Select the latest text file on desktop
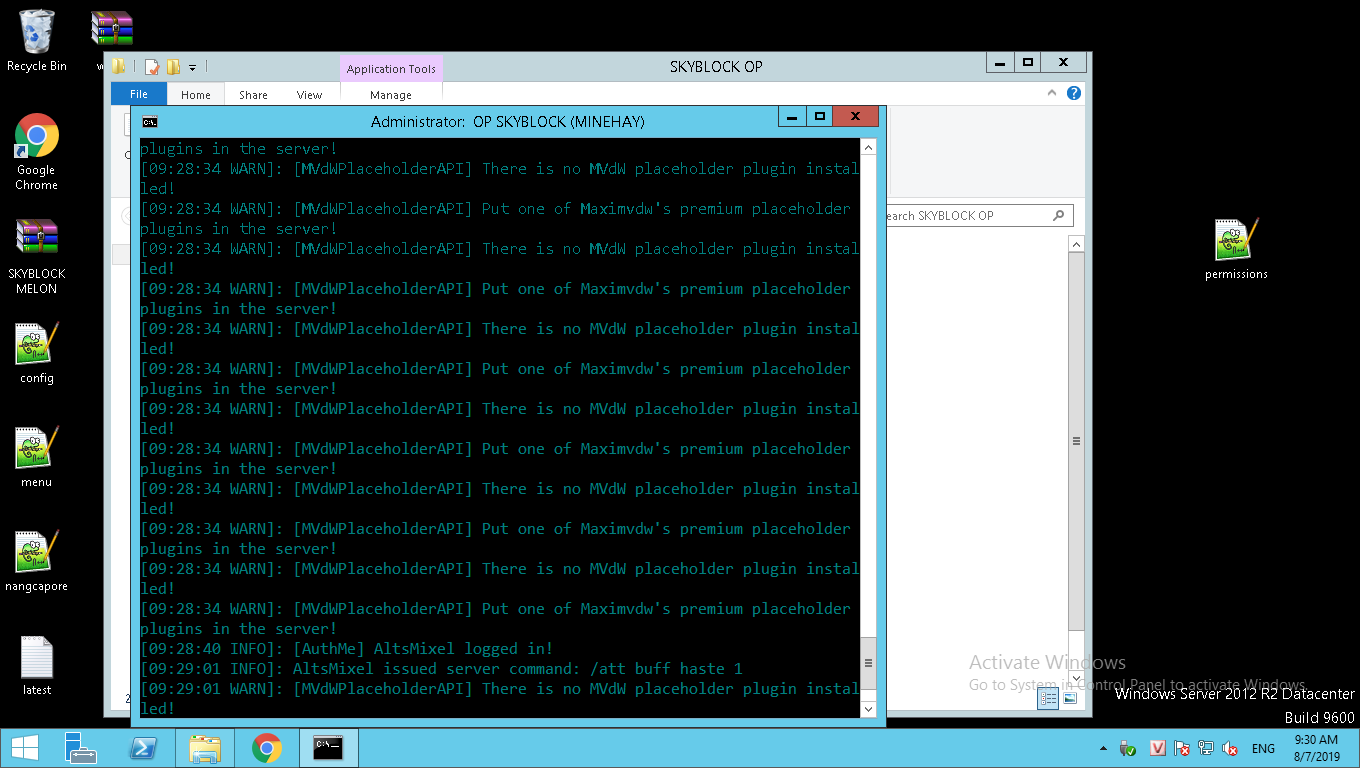The image size is (1360, 768). click(x=37, y=665)
